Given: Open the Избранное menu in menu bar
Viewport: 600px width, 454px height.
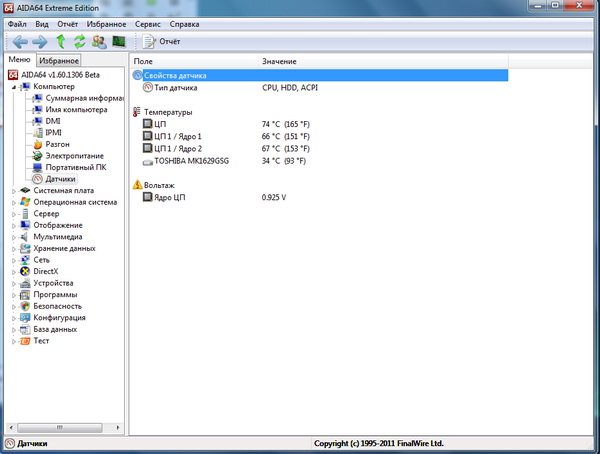Looking at the screenshot, I should (x=106, y=24).
